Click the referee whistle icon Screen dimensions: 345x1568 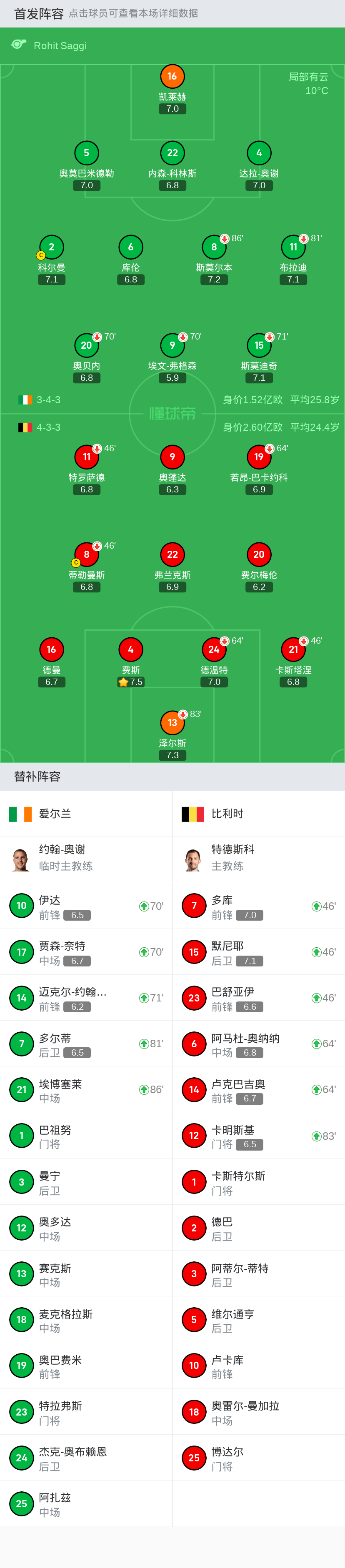(19, 45)
